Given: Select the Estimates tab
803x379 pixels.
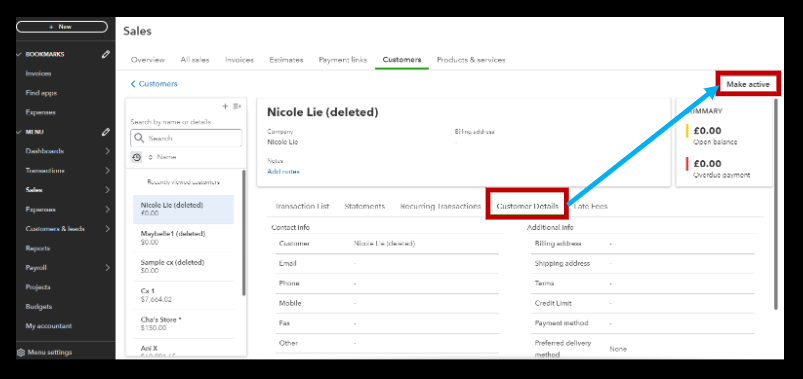Looking at the screenshot, I should click(286, 60).
